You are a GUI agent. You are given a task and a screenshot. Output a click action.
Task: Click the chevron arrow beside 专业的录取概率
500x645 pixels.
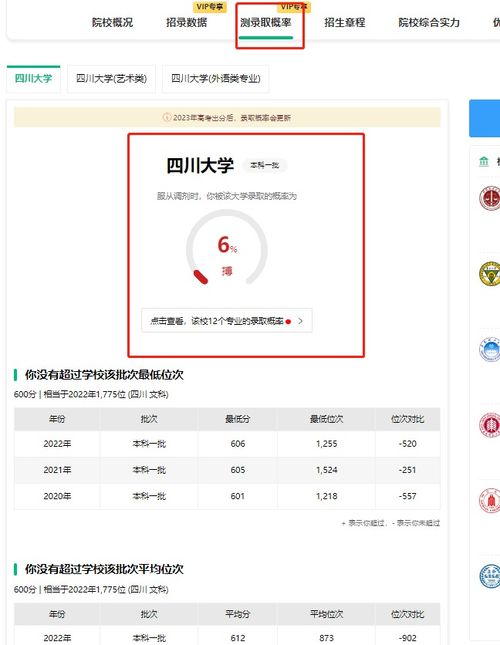301,321
